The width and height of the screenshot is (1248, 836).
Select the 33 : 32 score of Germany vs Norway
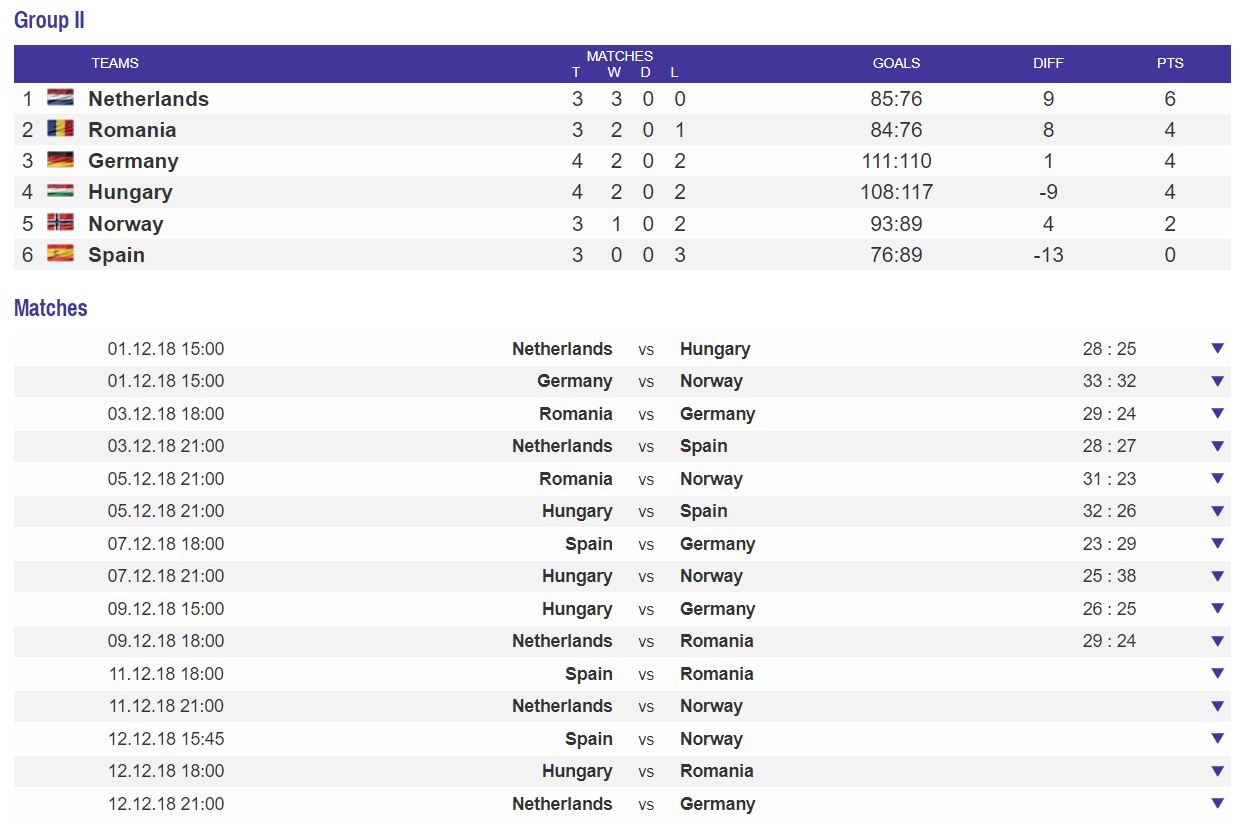(x=1109, y=381)
